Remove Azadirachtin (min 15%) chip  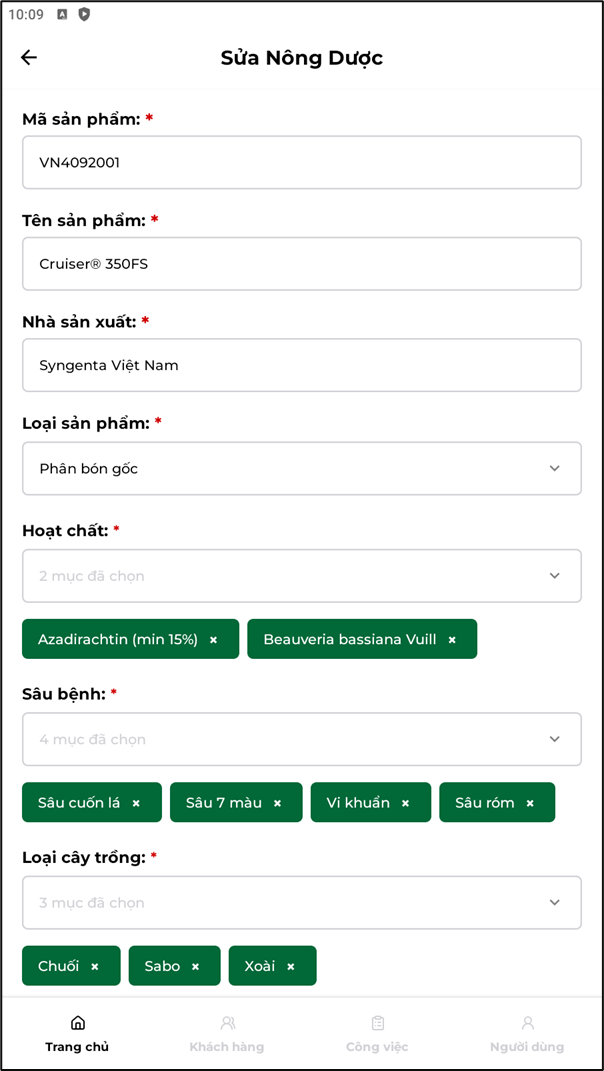point(213,640)
